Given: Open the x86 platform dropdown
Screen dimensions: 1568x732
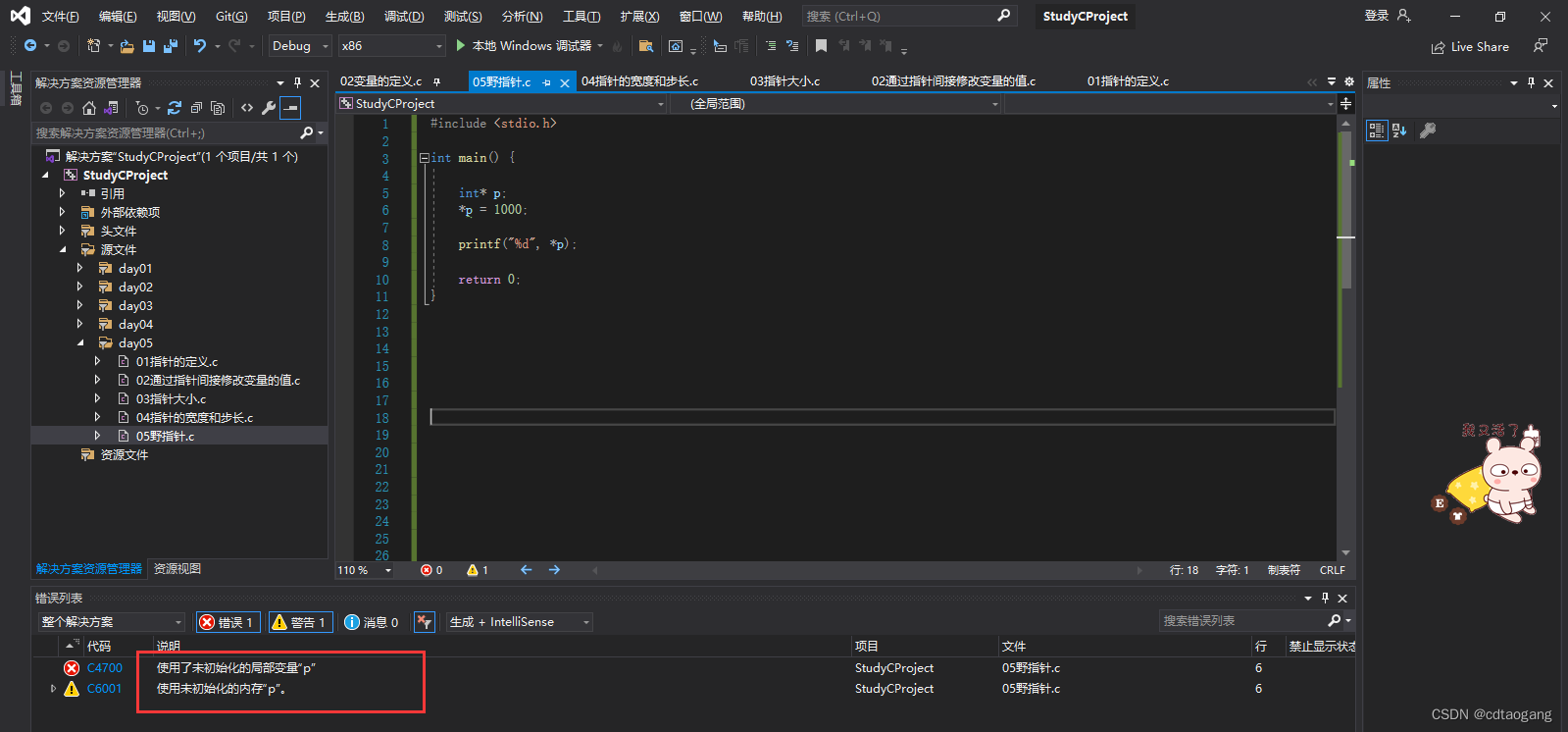Looking at the screenshot, I should coord(391,46).
